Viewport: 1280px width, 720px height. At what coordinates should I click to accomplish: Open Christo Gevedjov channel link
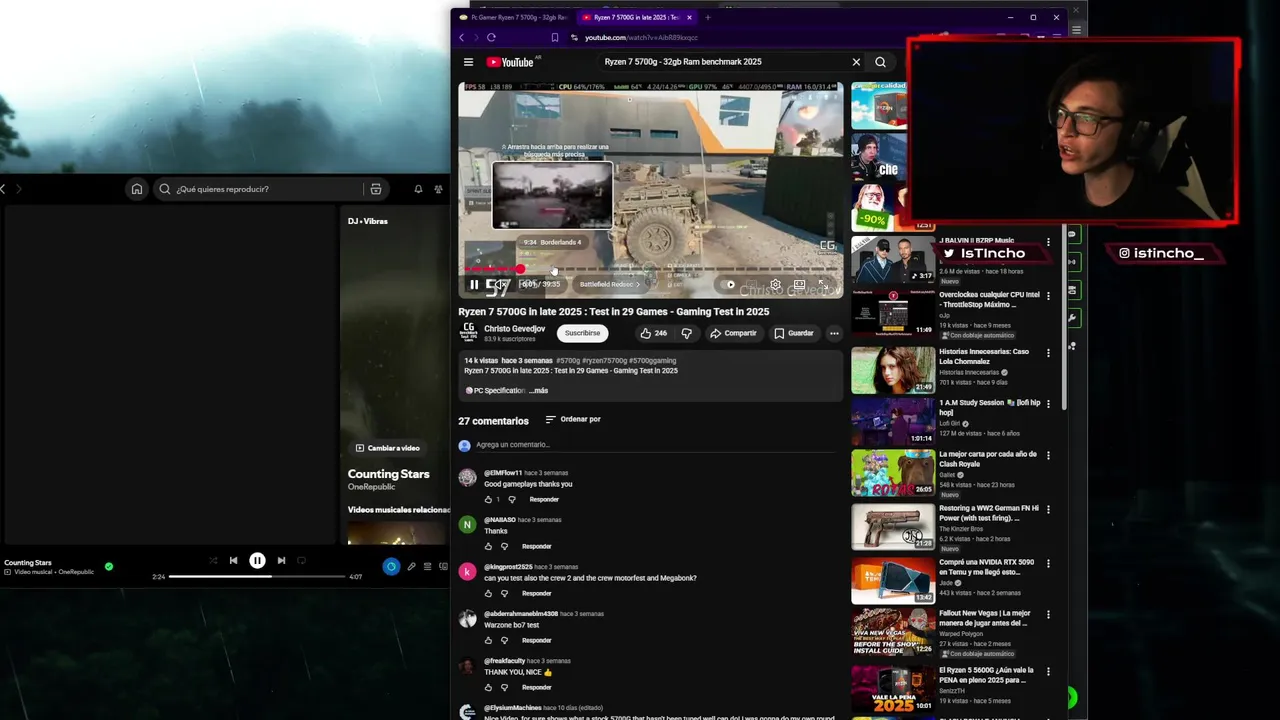tap(514, 328)
